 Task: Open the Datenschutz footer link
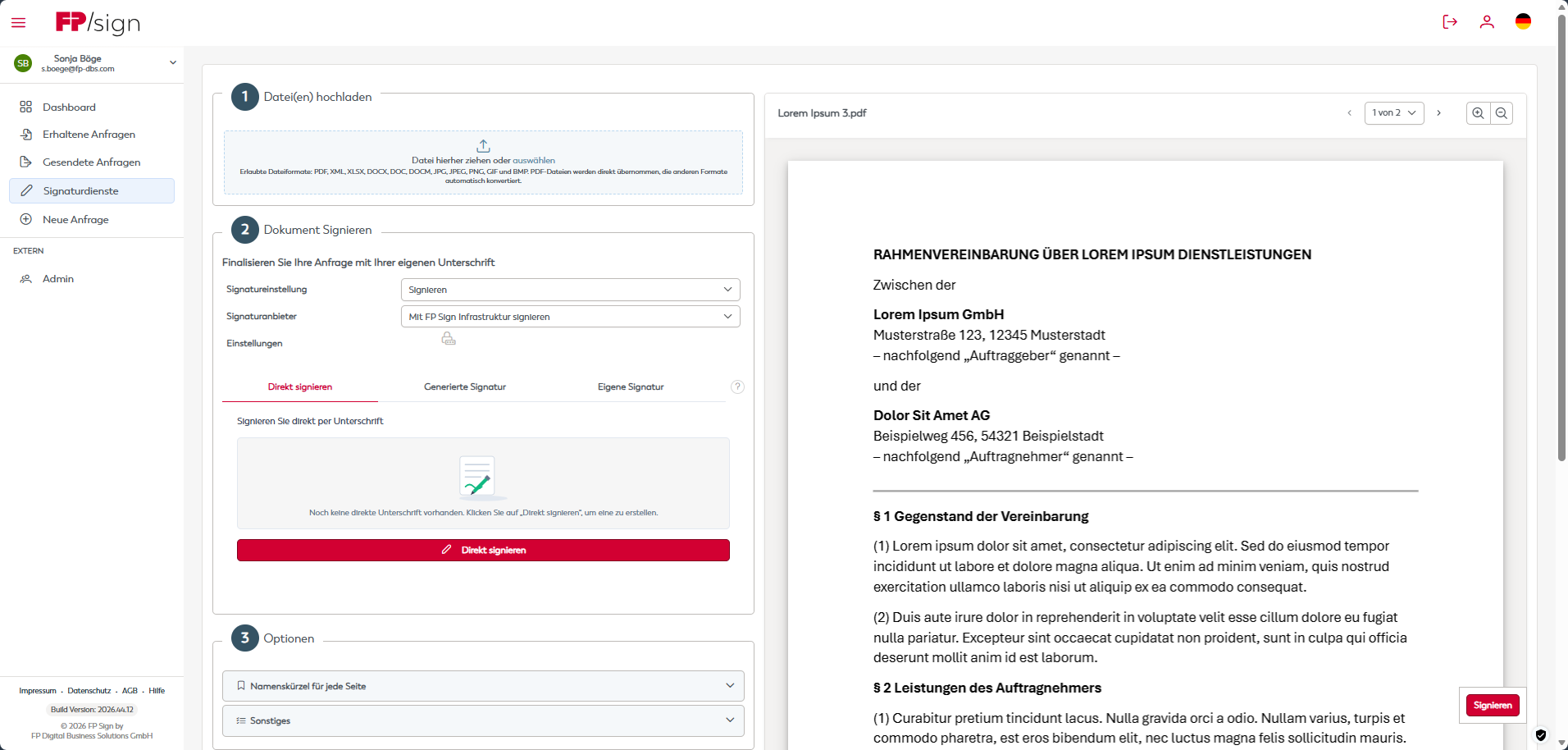coord(89,691)
